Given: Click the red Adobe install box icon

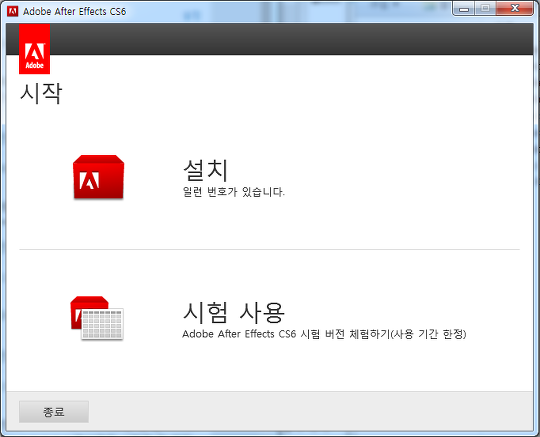Looking at the screenshot, I should (98, 177).
